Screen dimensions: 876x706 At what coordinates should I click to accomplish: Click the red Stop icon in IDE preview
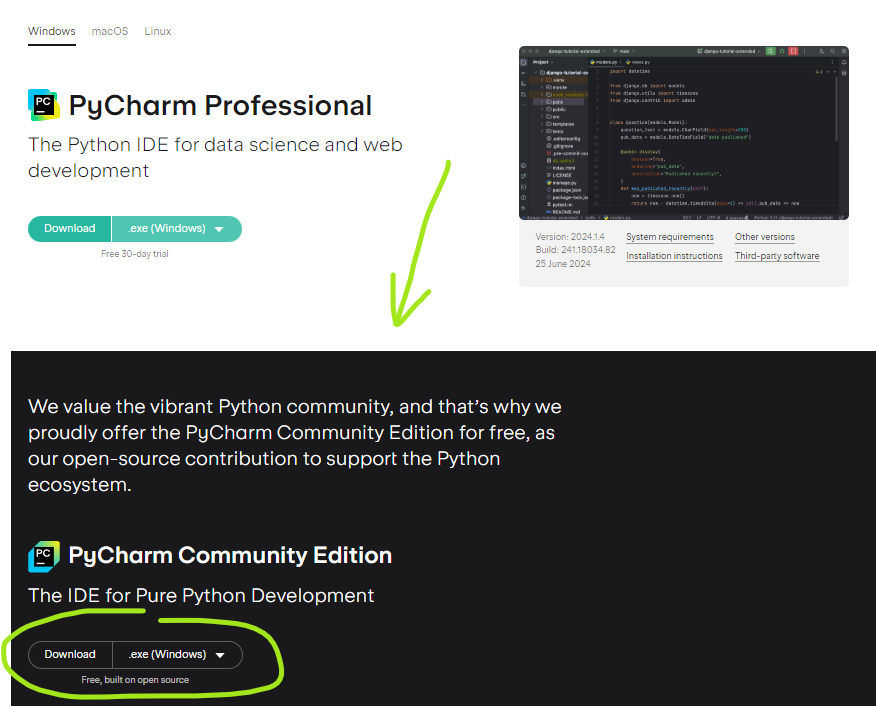coord(793,50)
